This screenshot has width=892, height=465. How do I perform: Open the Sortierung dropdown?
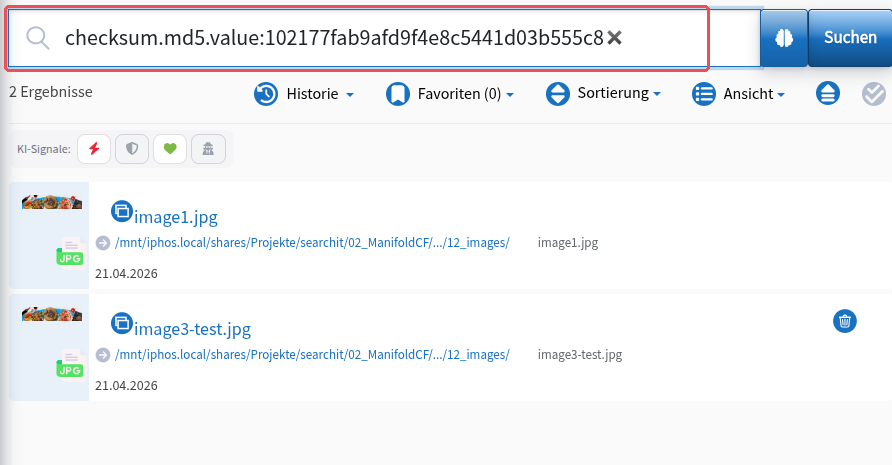tap(604, 93)
